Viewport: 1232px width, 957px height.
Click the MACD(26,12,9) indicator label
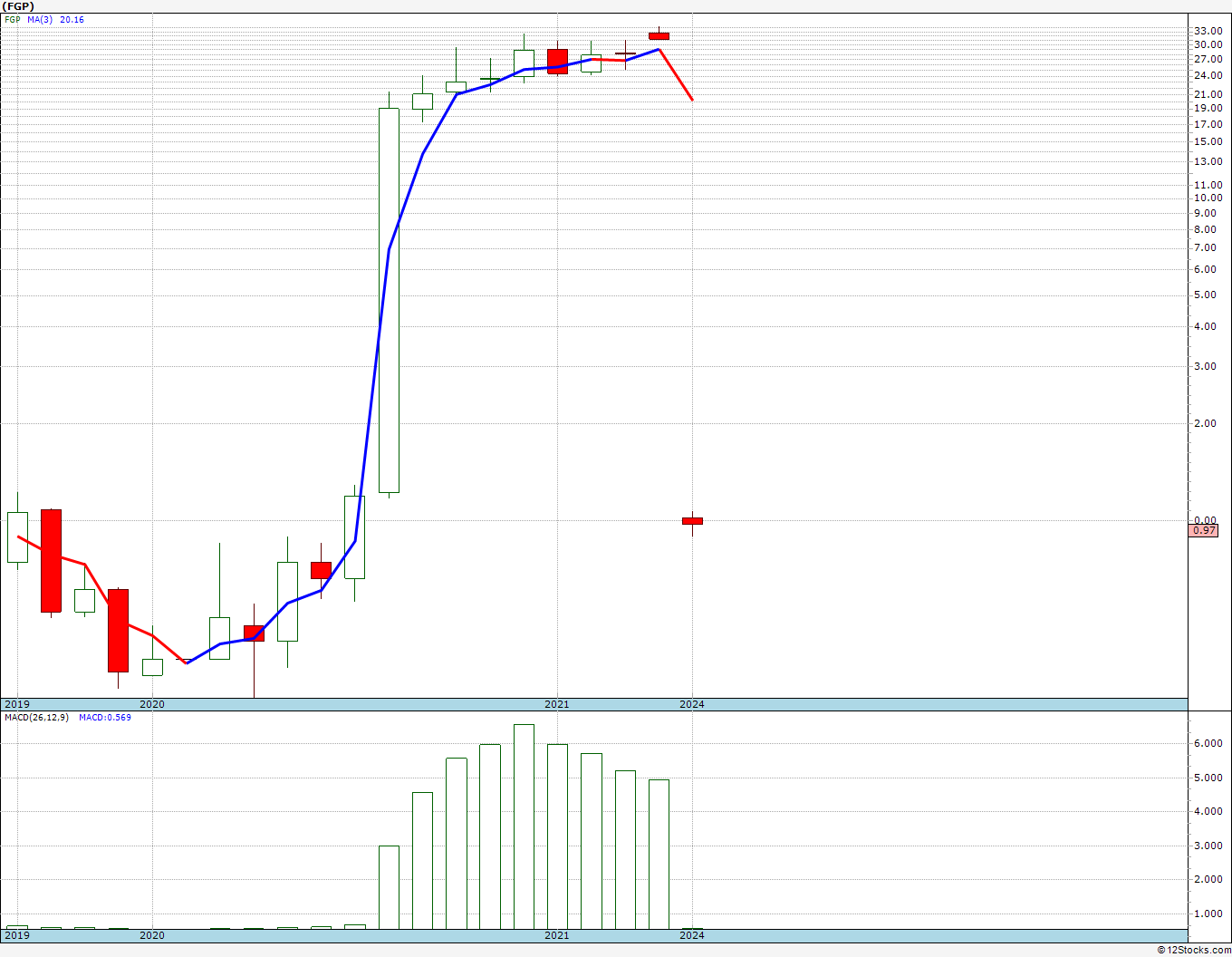point(36,718)
